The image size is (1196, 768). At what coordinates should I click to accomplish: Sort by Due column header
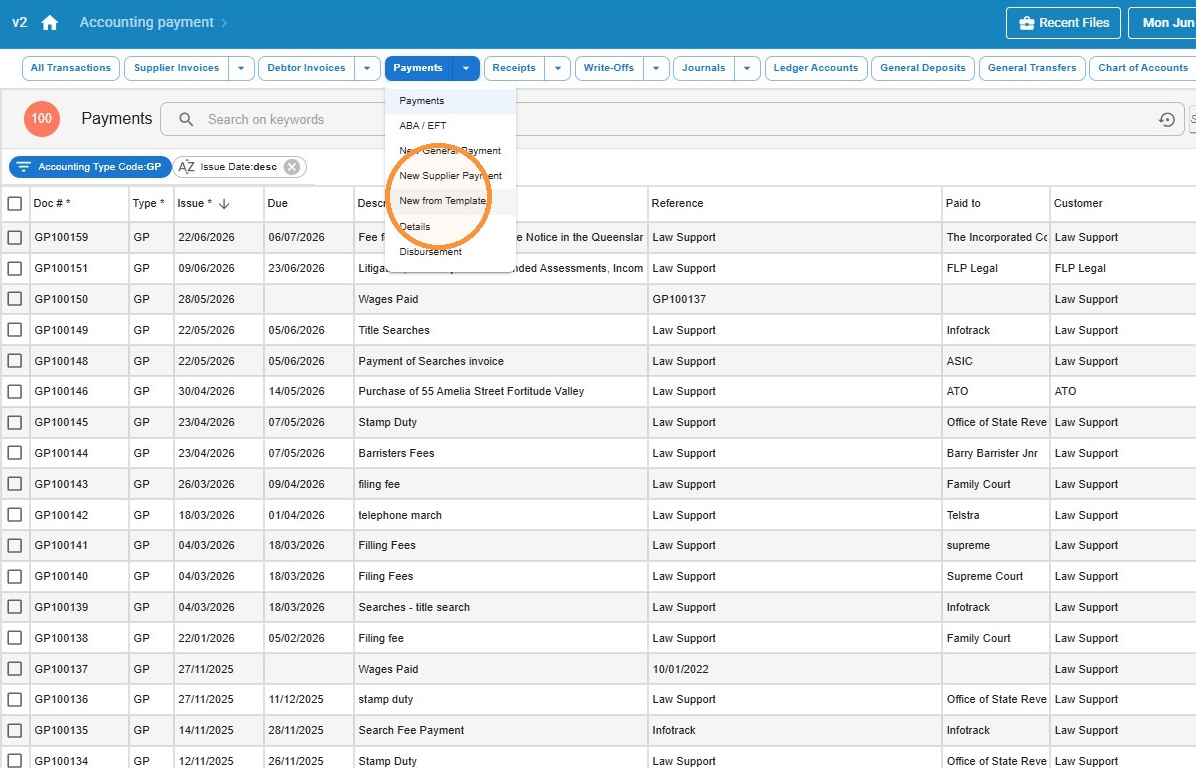click(278, 204)
